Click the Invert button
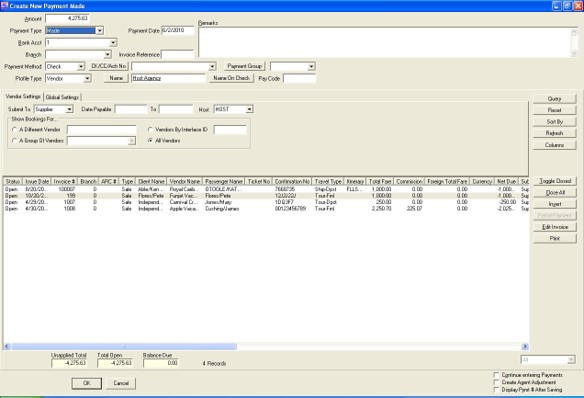 tap(555, 204)
